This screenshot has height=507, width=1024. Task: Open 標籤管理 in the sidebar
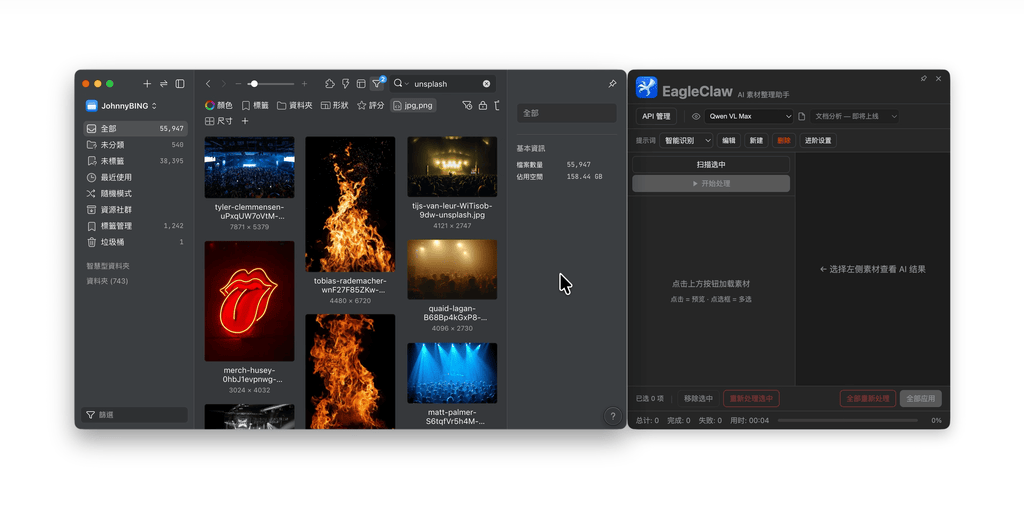click(x=136, y=226)
